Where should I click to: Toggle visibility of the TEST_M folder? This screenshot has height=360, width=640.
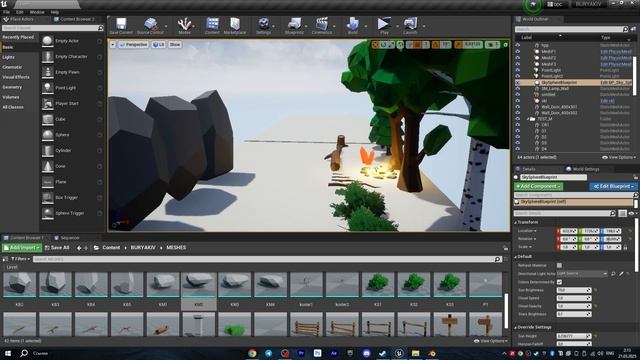[518, 119]
